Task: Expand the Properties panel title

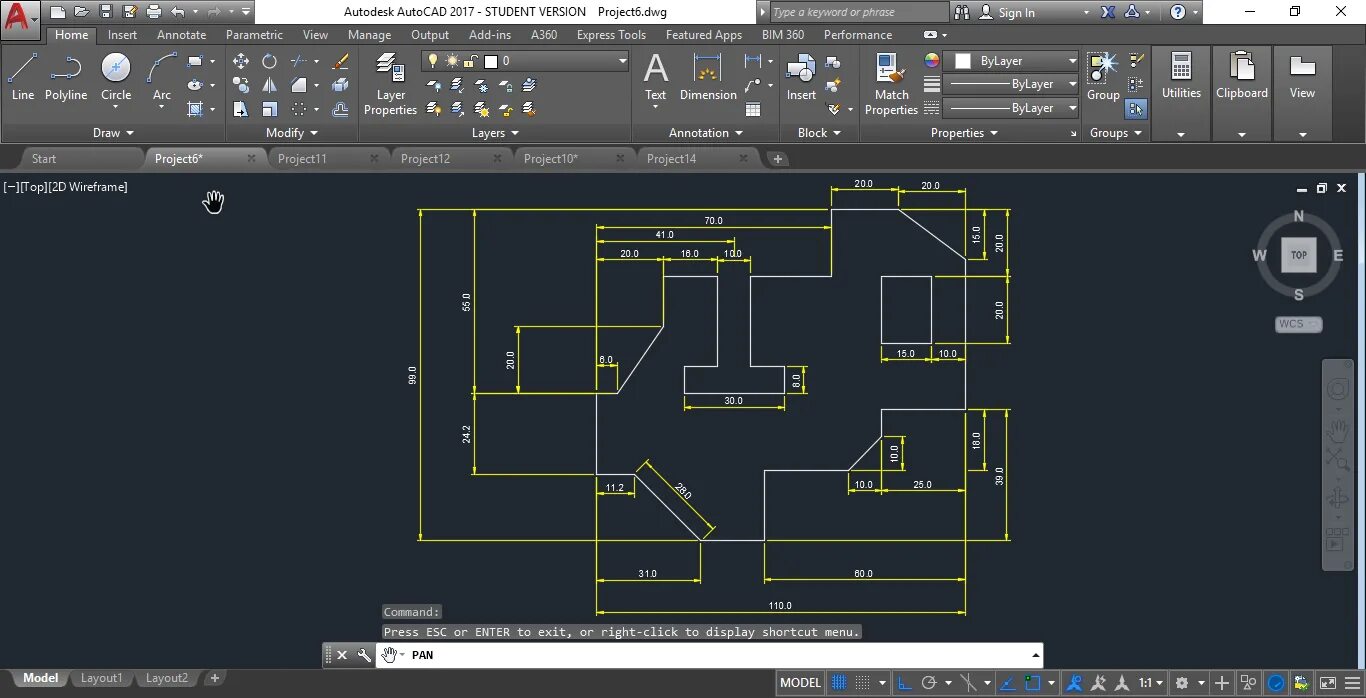Action: click(x=964, y=132)
